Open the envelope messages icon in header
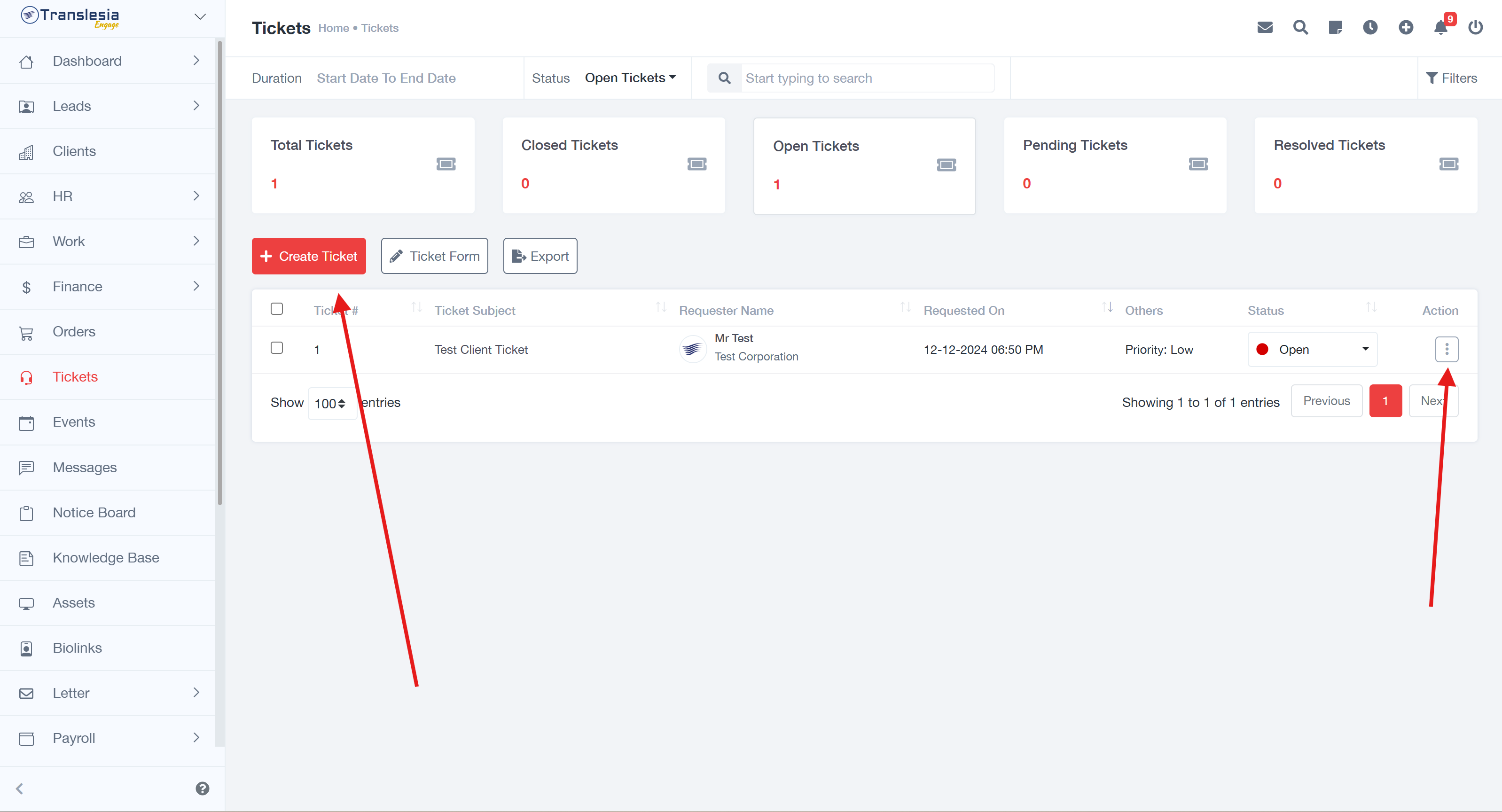Screen dimensions: 1502x812 click(1265, 27)
